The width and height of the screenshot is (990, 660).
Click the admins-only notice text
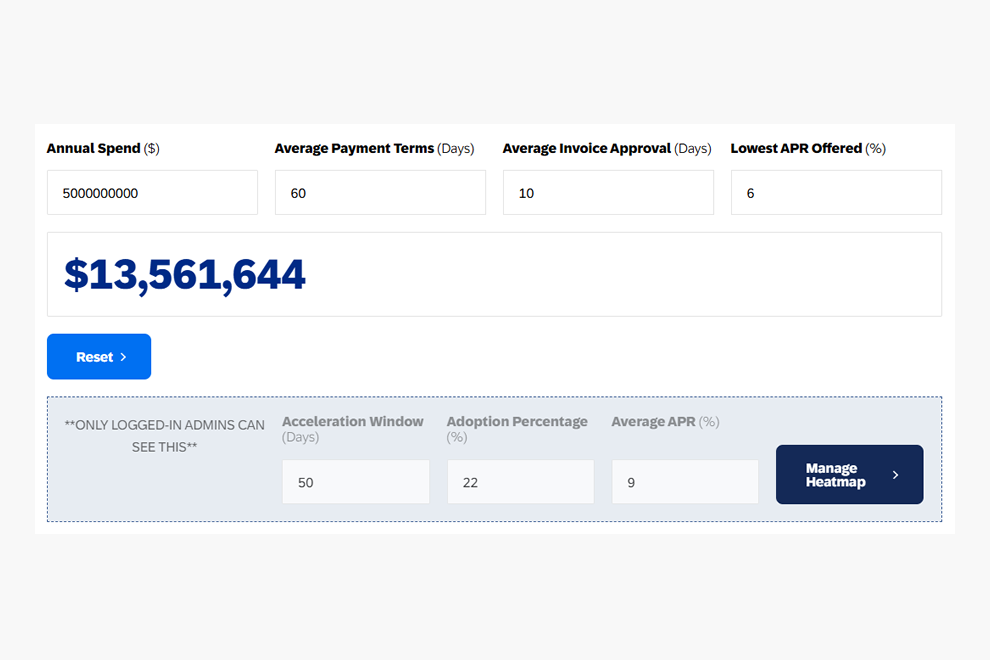[x=163, y=435]
